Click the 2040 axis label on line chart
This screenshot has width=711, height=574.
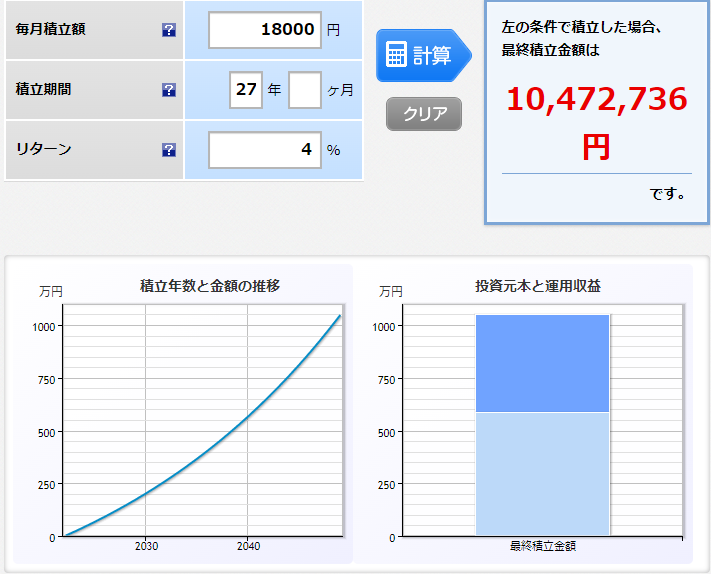pos(248,546)
